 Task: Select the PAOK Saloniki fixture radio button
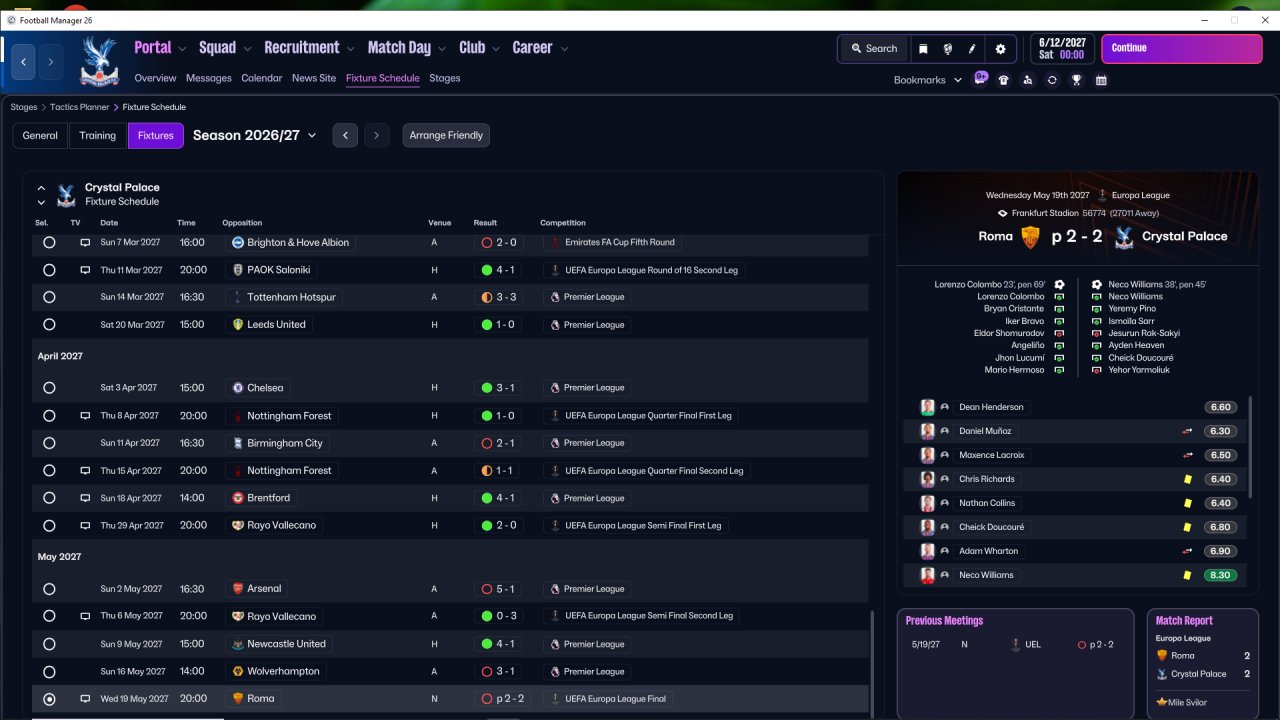tap(49, 270)
